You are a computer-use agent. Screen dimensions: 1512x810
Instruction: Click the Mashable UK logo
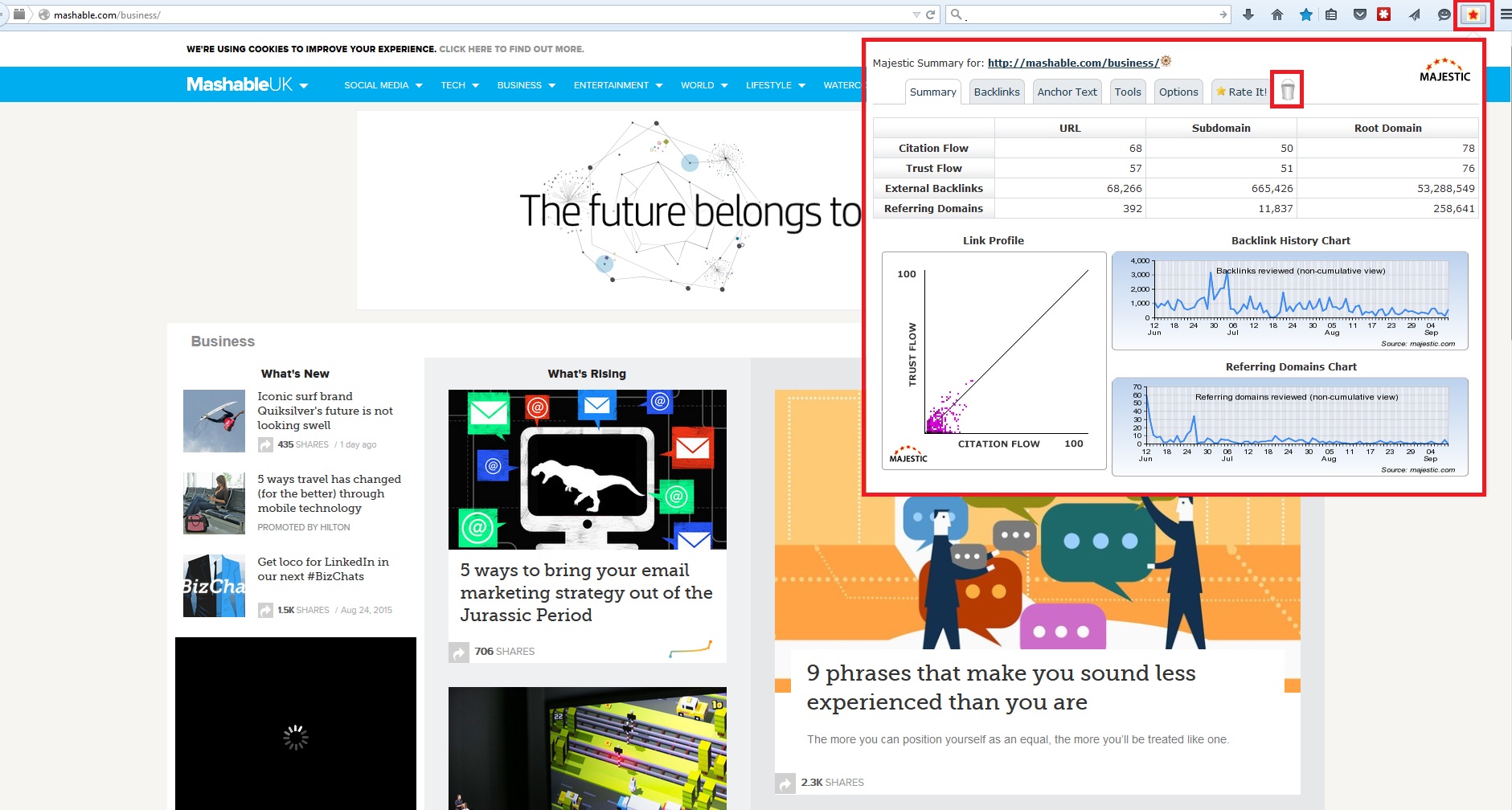coord(239,84)
